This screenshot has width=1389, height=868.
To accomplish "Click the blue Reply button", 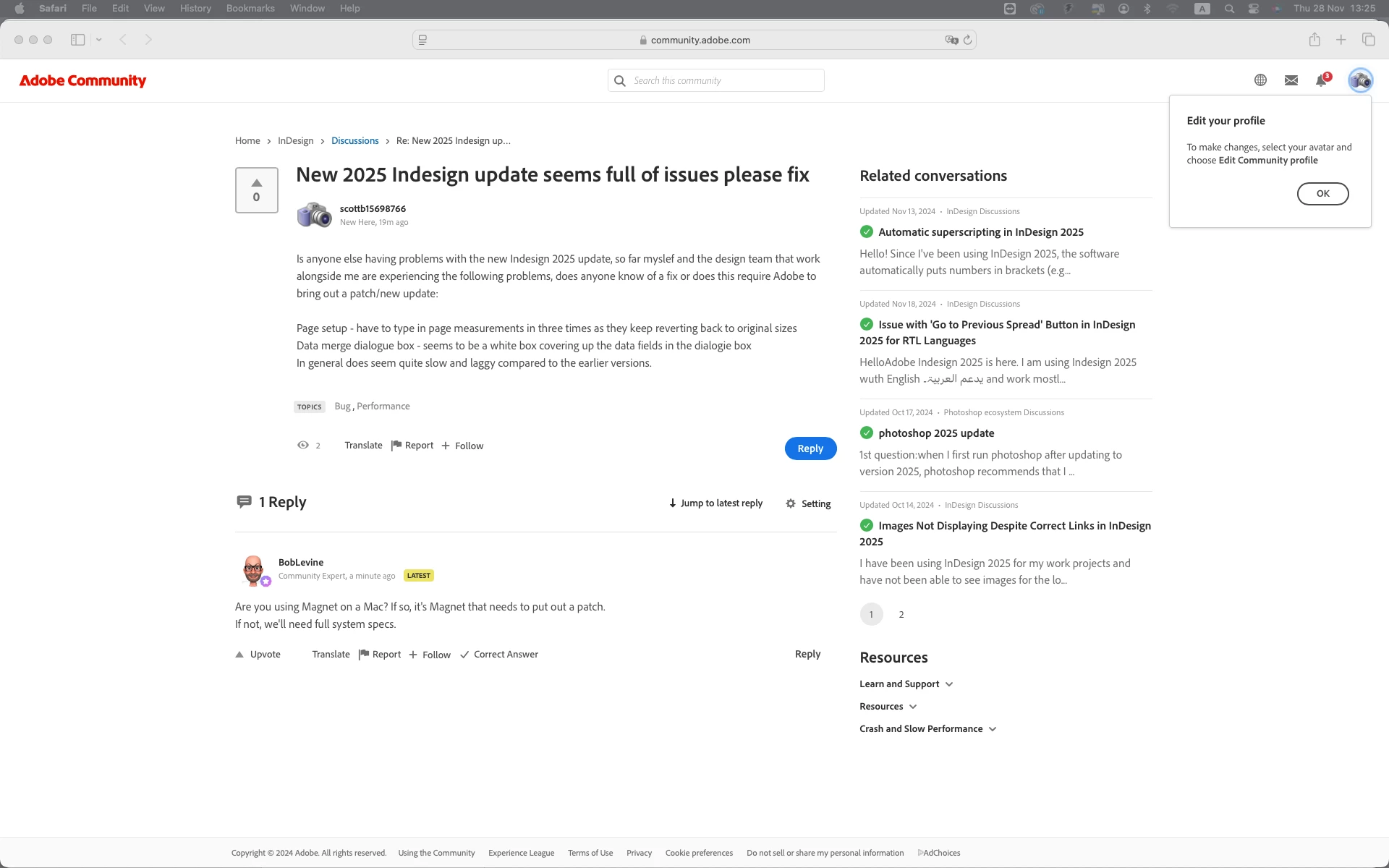I will coord(810,448).
